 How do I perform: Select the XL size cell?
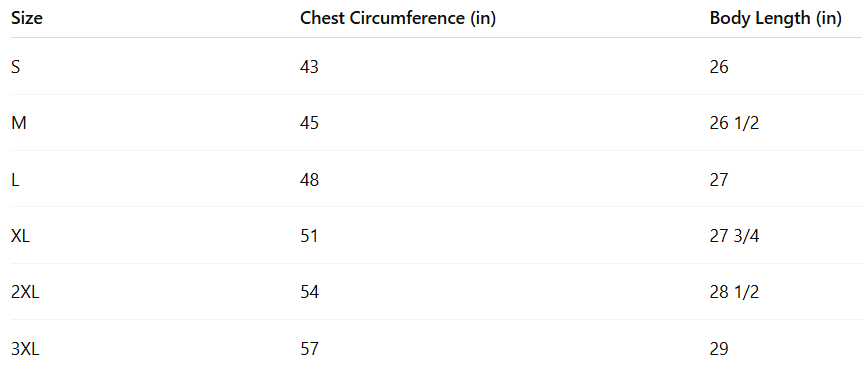[x=20, y=236]
